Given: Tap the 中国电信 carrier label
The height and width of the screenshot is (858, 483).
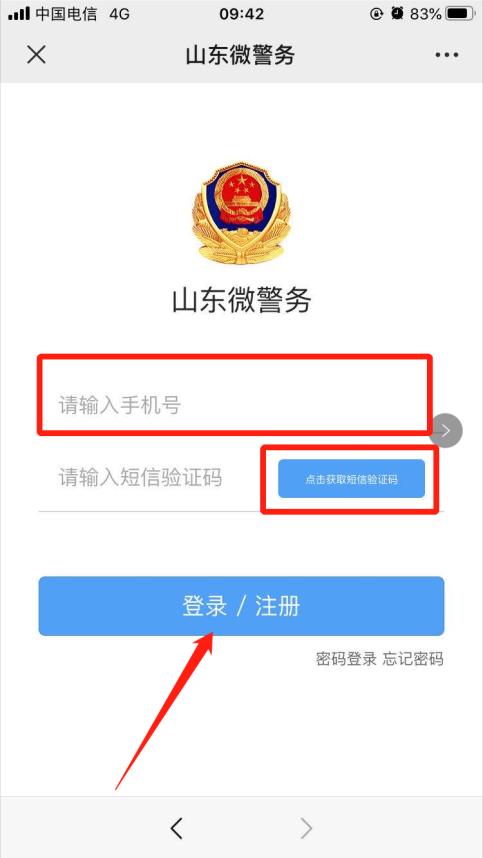Looking at the screenshot, I should coord(66,14).
